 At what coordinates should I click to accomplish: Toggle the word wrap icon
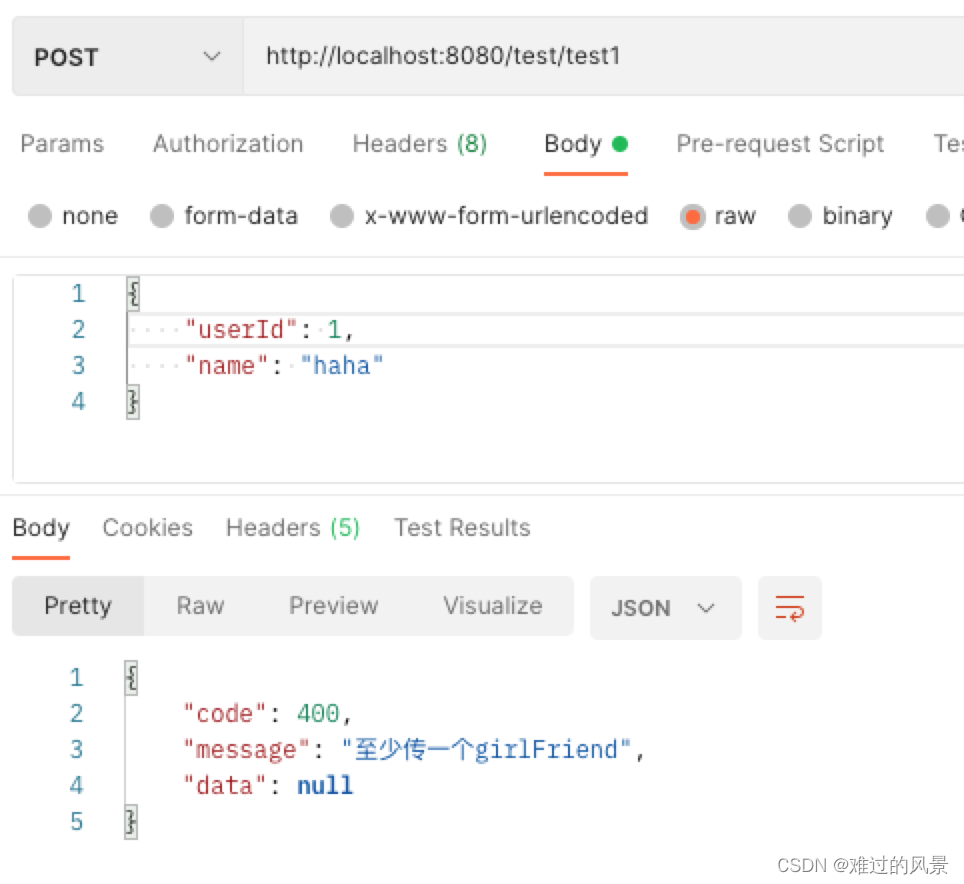pyautogui.click(x=790, y=608)
